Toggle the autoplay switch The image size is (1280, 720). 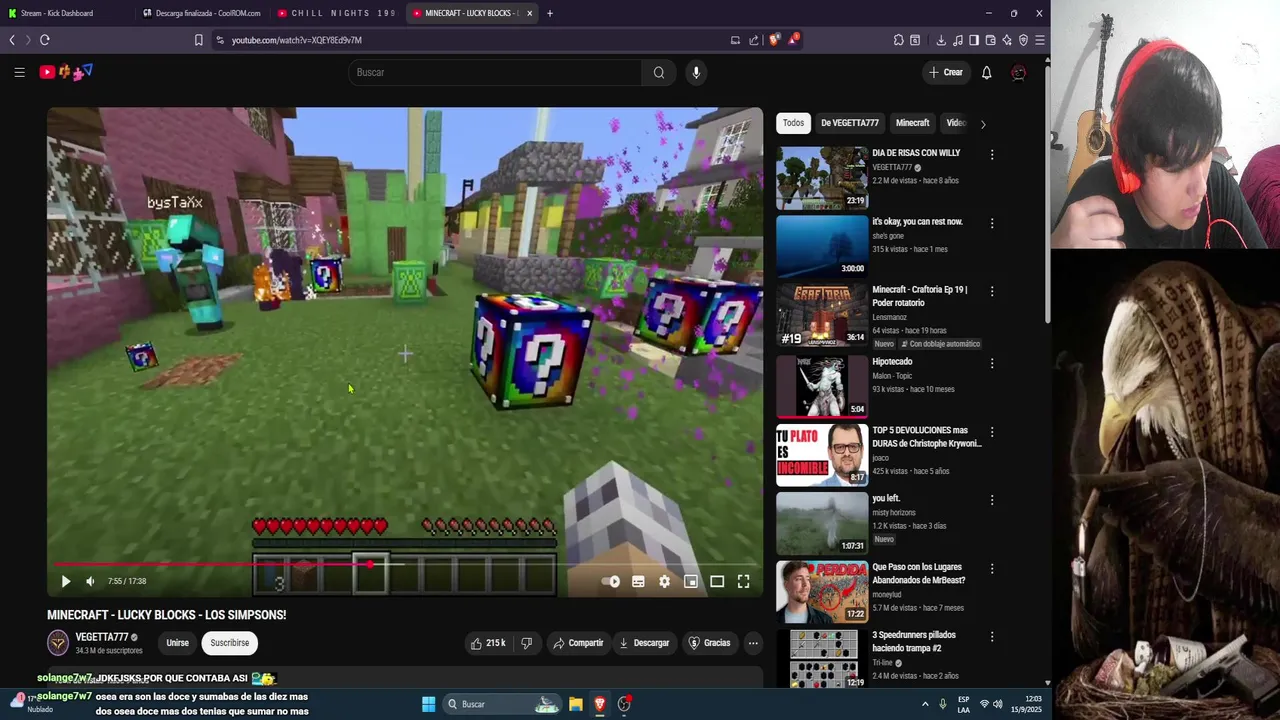point(611,581)
